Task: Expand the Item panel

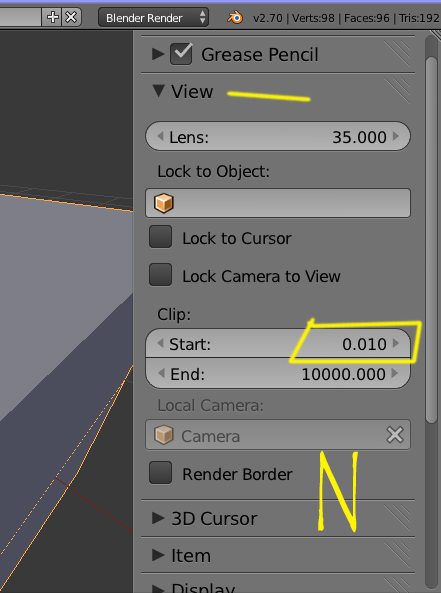Action: pos(158,555)
